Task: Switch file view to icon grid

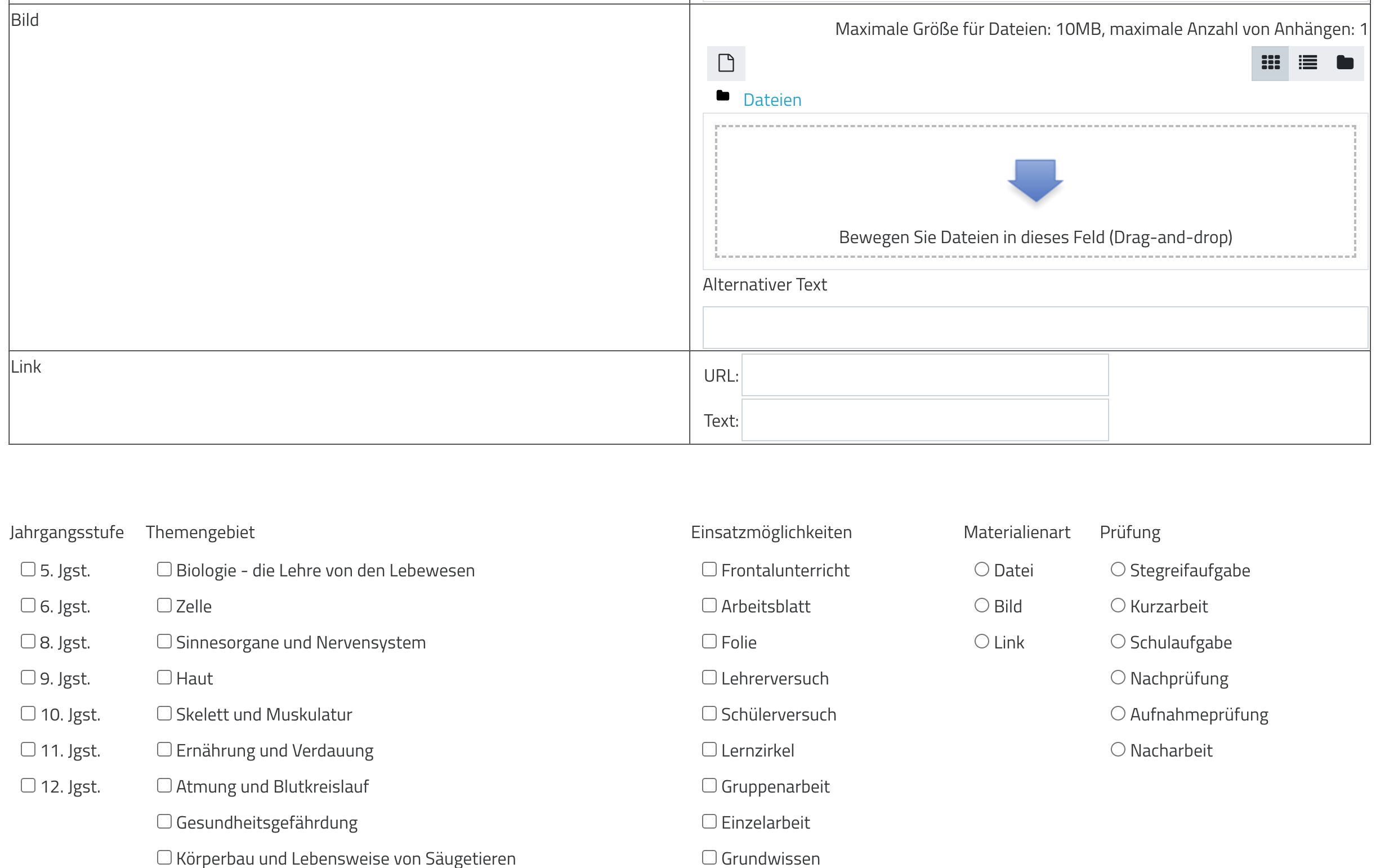Action: click(1270, 63)
